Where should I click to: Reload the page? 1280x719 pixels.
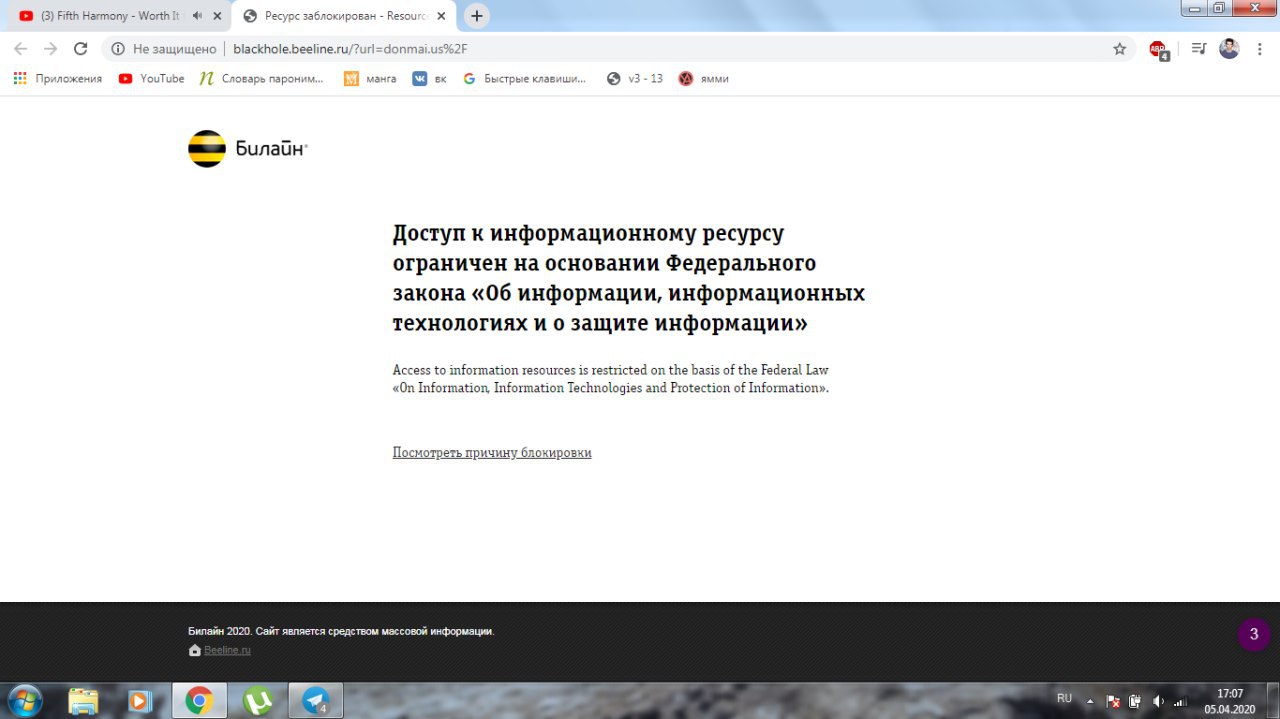81,48
